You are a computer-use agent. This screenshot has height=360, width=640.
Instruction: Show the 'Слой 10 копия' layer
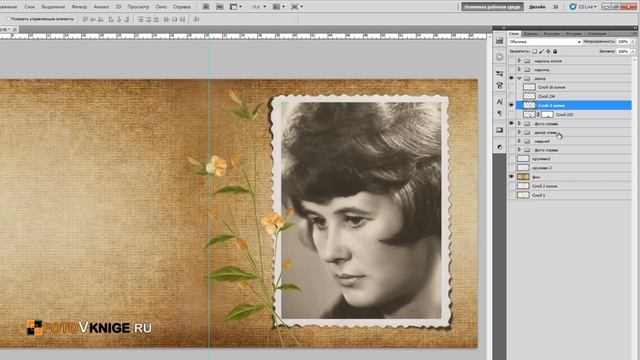pos(511,87)
